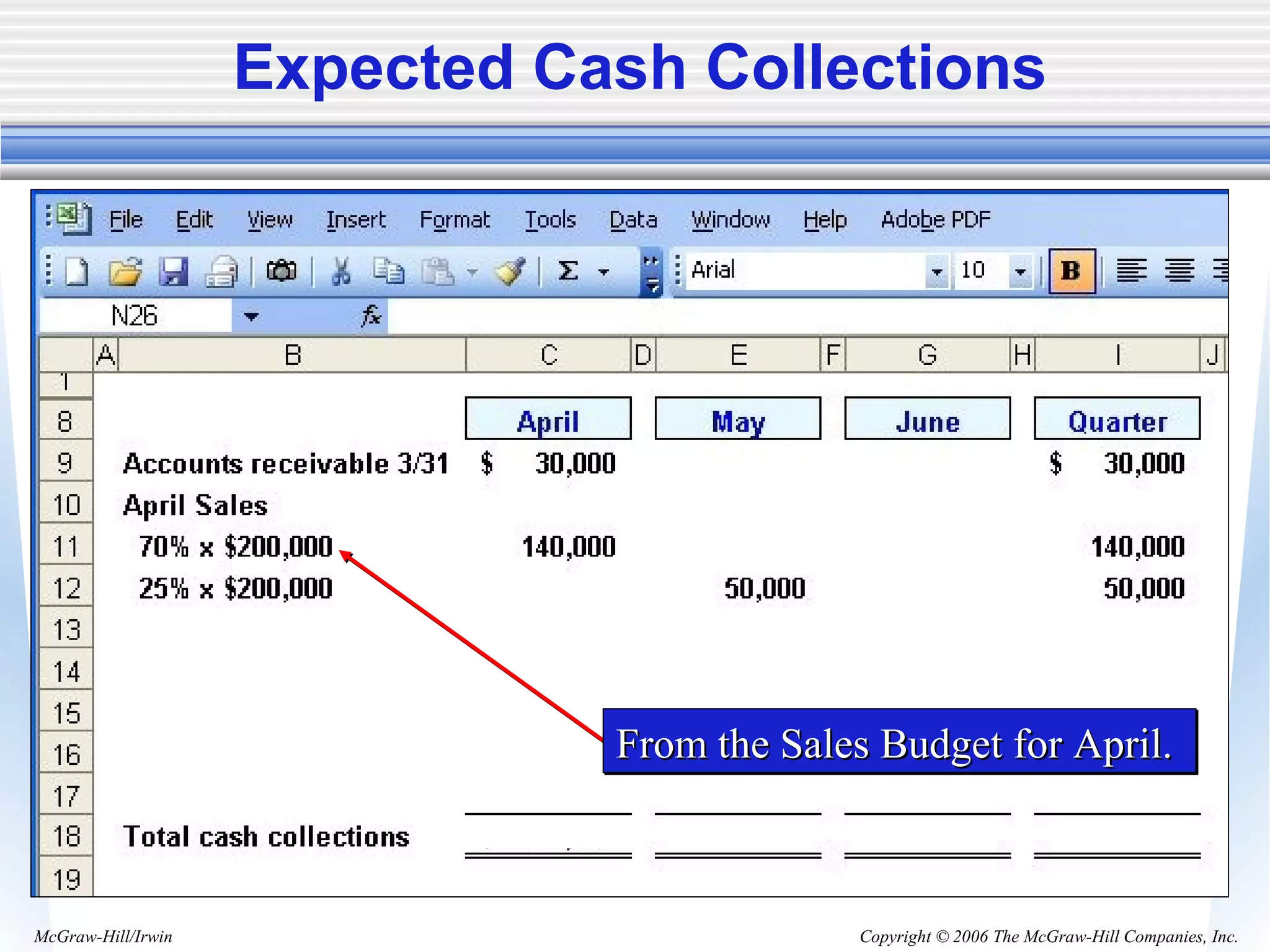The height and width of the screenshot is (952, 1270).
Task: Copy selection with the copy icon
Action: 389,271
